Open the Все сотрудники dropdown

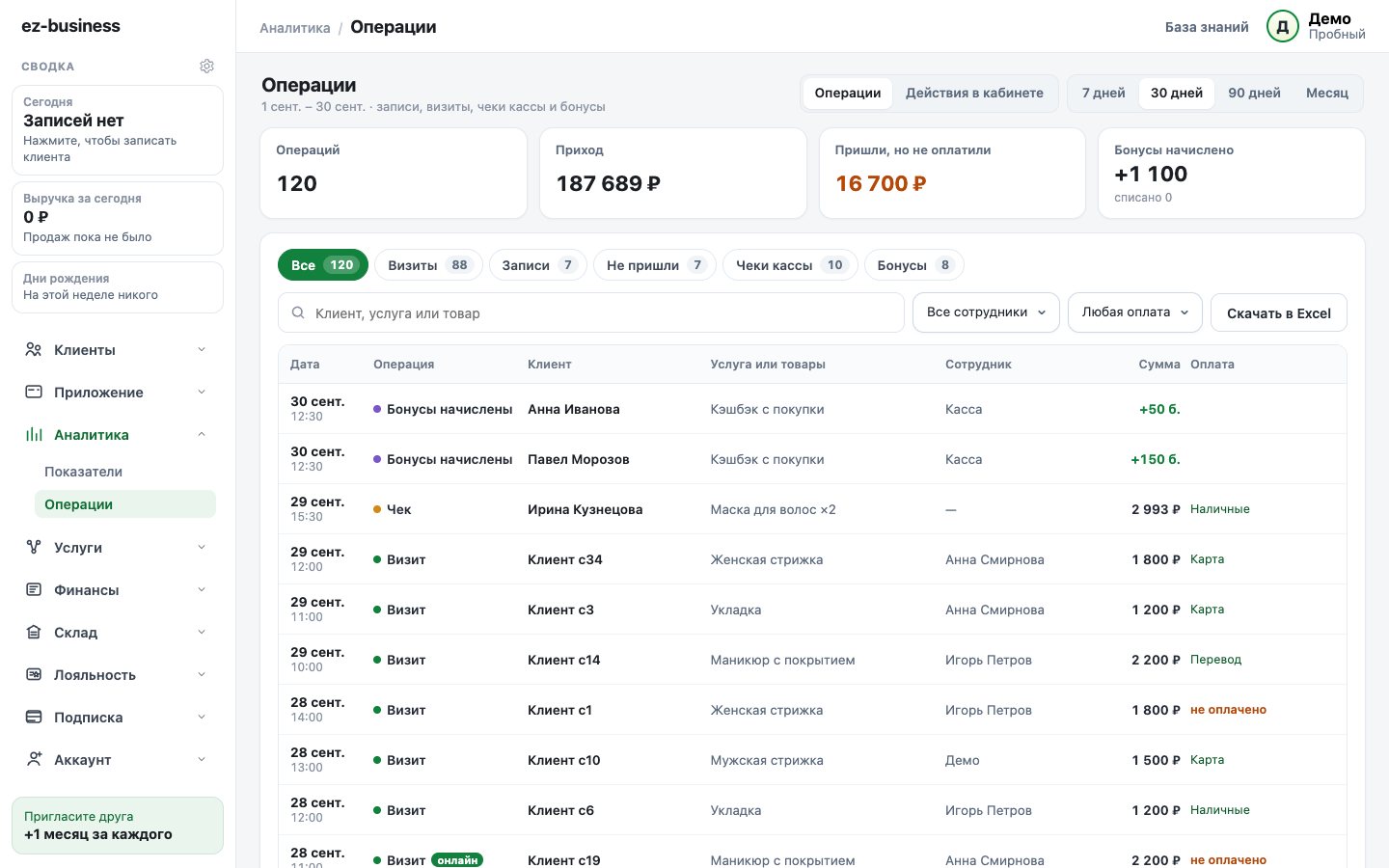(986, 312)
